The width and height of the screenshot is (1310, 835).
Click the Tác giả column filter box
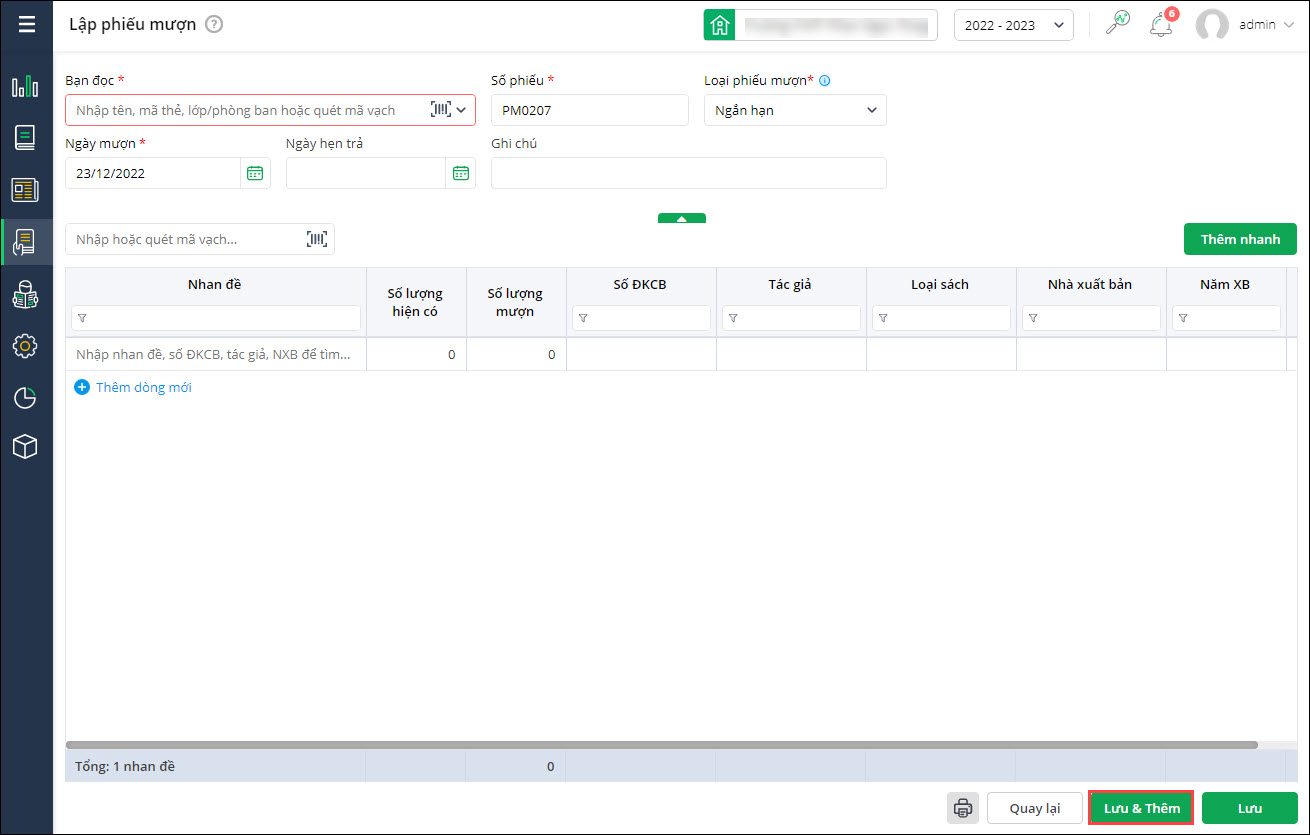pyautogui.click(x=792, y=318)
